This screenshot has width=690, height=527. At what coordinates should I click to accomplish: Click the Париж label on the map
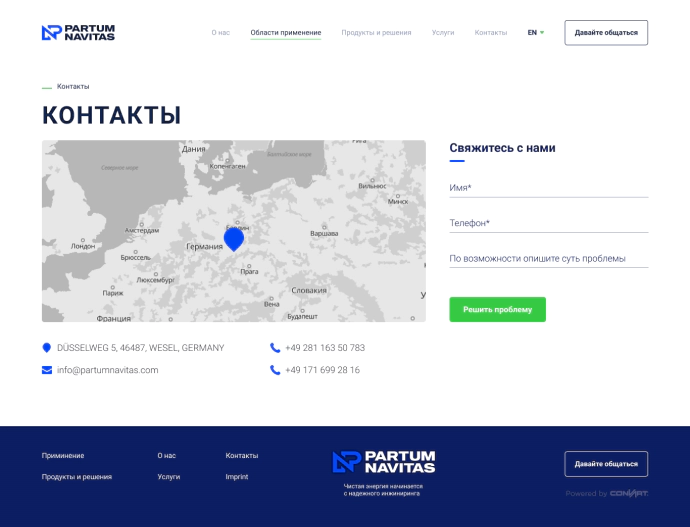point(113,293)
